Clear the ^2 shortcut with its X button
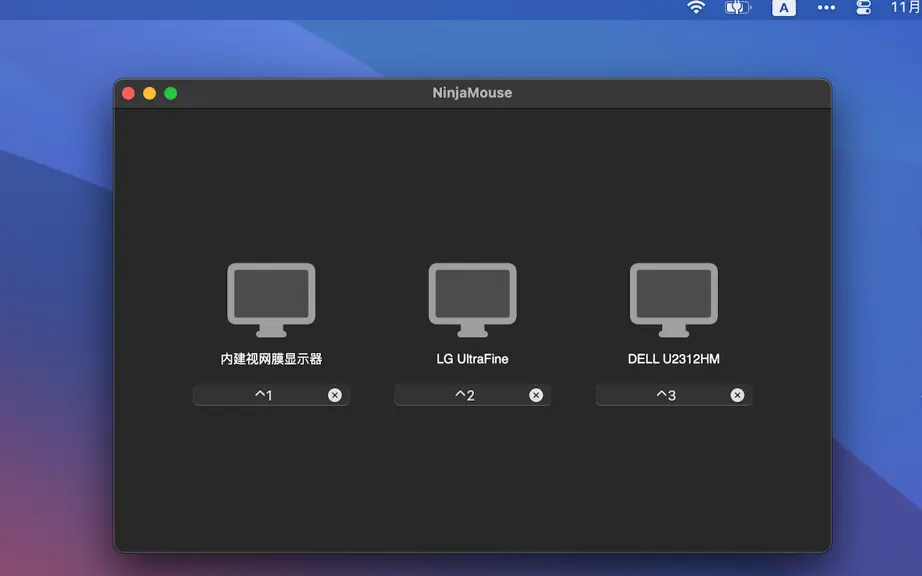This screenshot has width=922, height=576. pos(536,395)
